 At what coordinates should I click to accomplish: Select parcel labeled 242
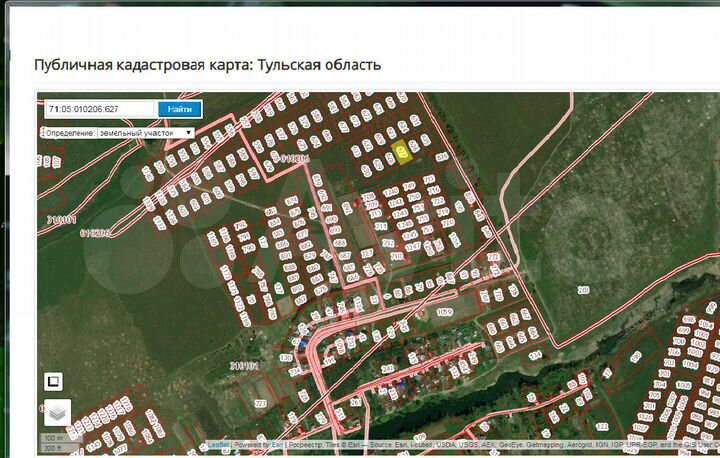(x=388, y=368)
